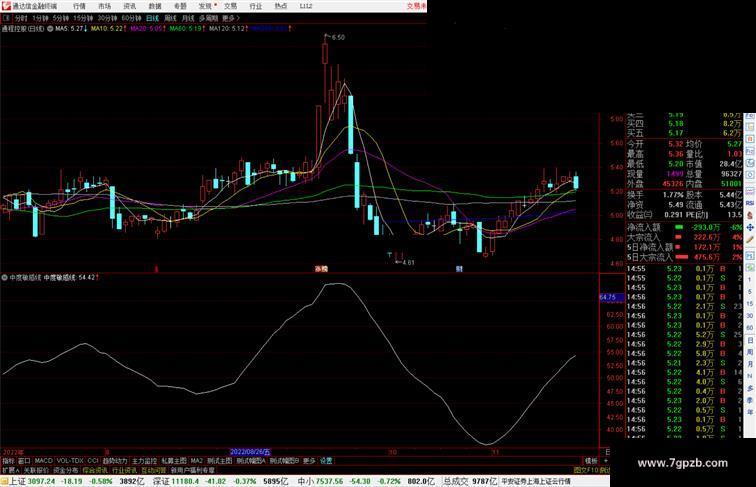Viewport: 756px width, 487px height.
Task: Click the blue four-arrow move icon
Action: (x=750, y=227)
